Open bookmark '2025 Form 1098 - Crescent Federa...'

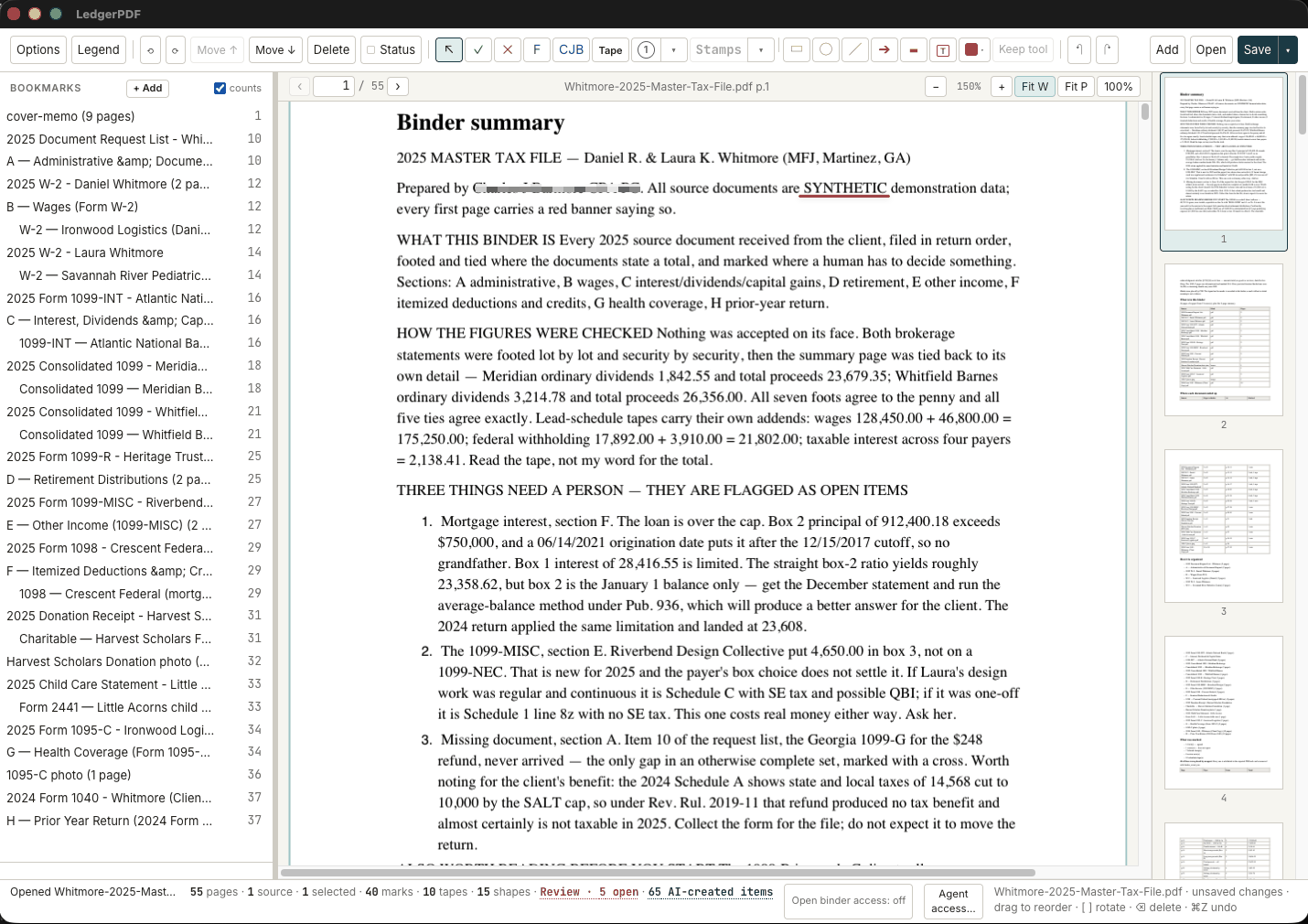point(135,548)
